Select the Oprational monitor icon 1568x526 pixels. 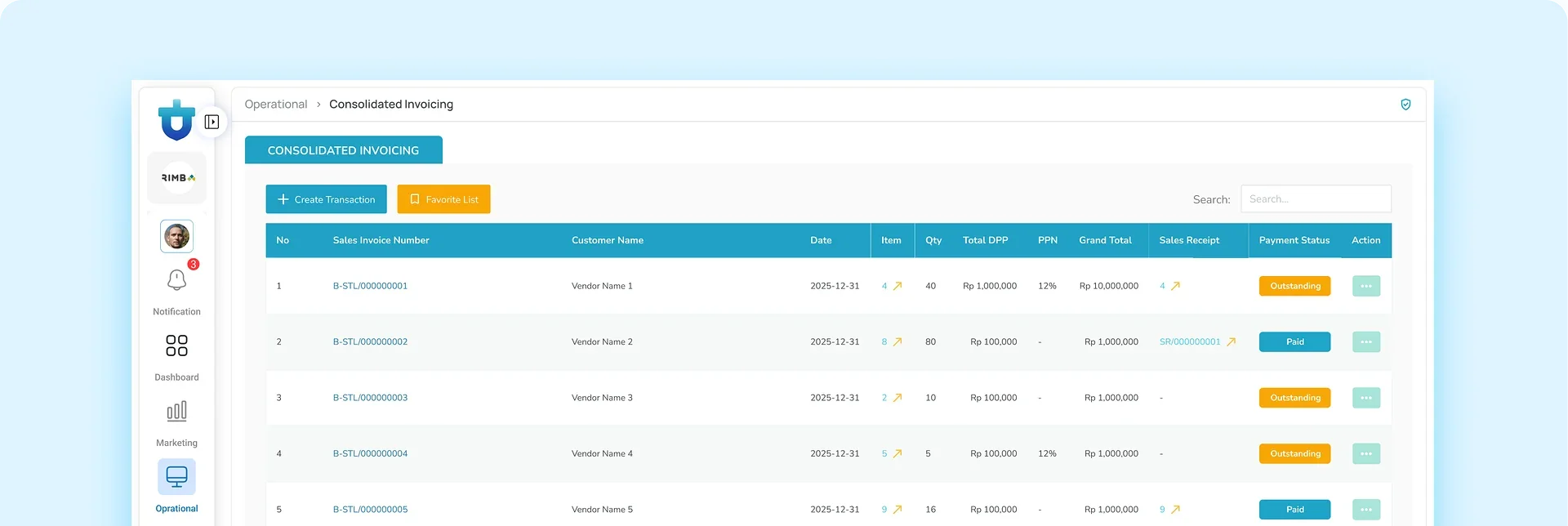[177, 476]
